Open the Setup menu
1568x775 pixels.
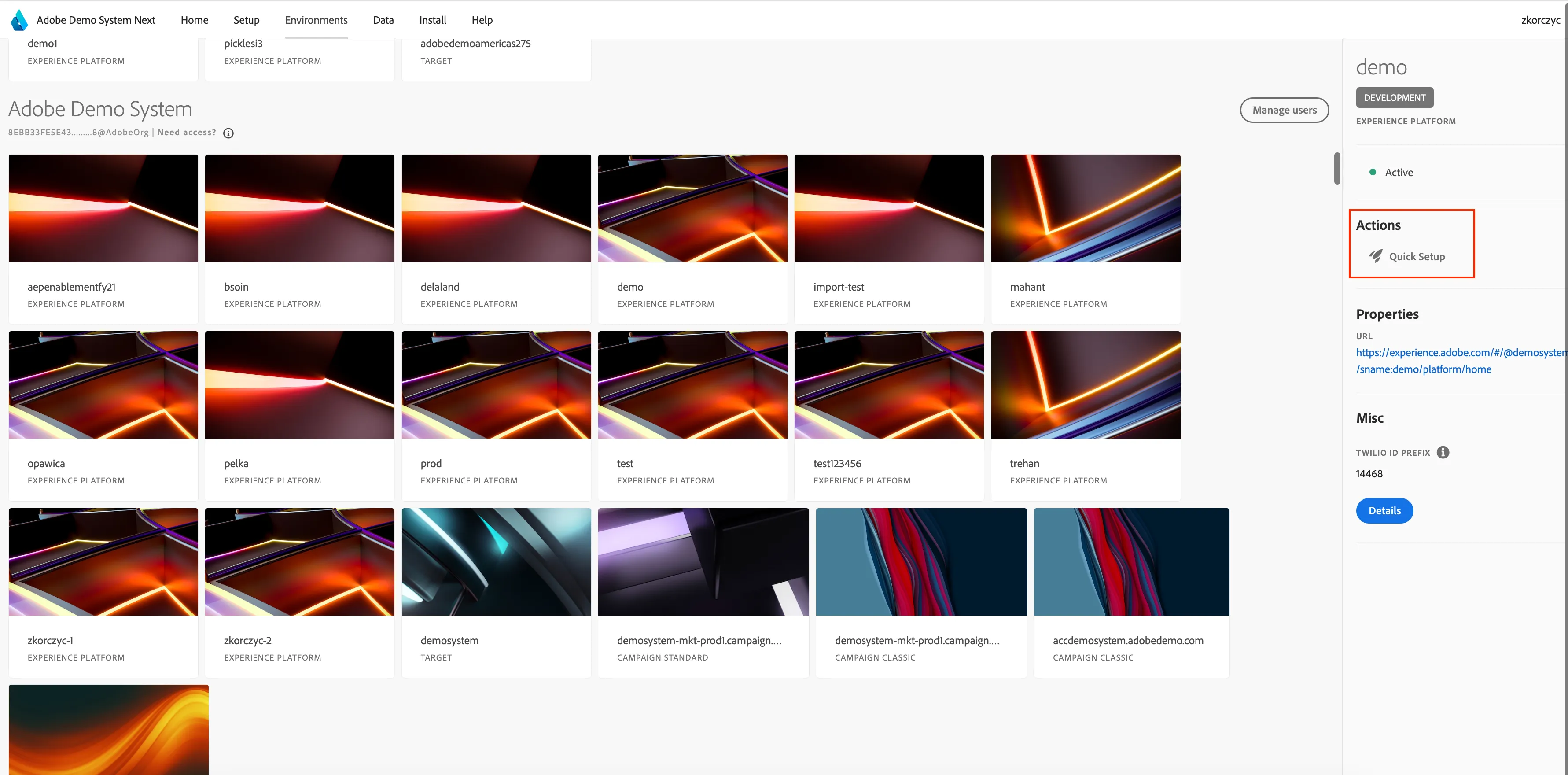(x=247, y=20)
